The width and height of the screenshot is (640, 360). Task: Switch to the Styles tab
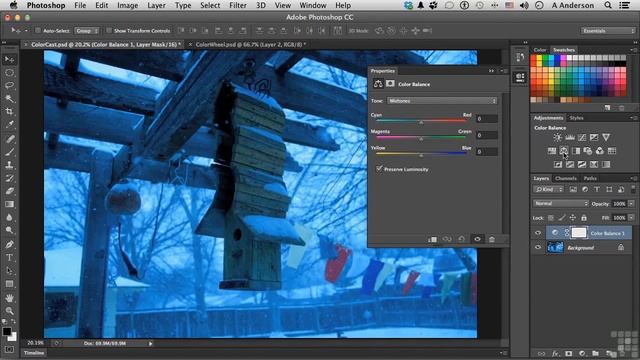(x=576, y=118)
